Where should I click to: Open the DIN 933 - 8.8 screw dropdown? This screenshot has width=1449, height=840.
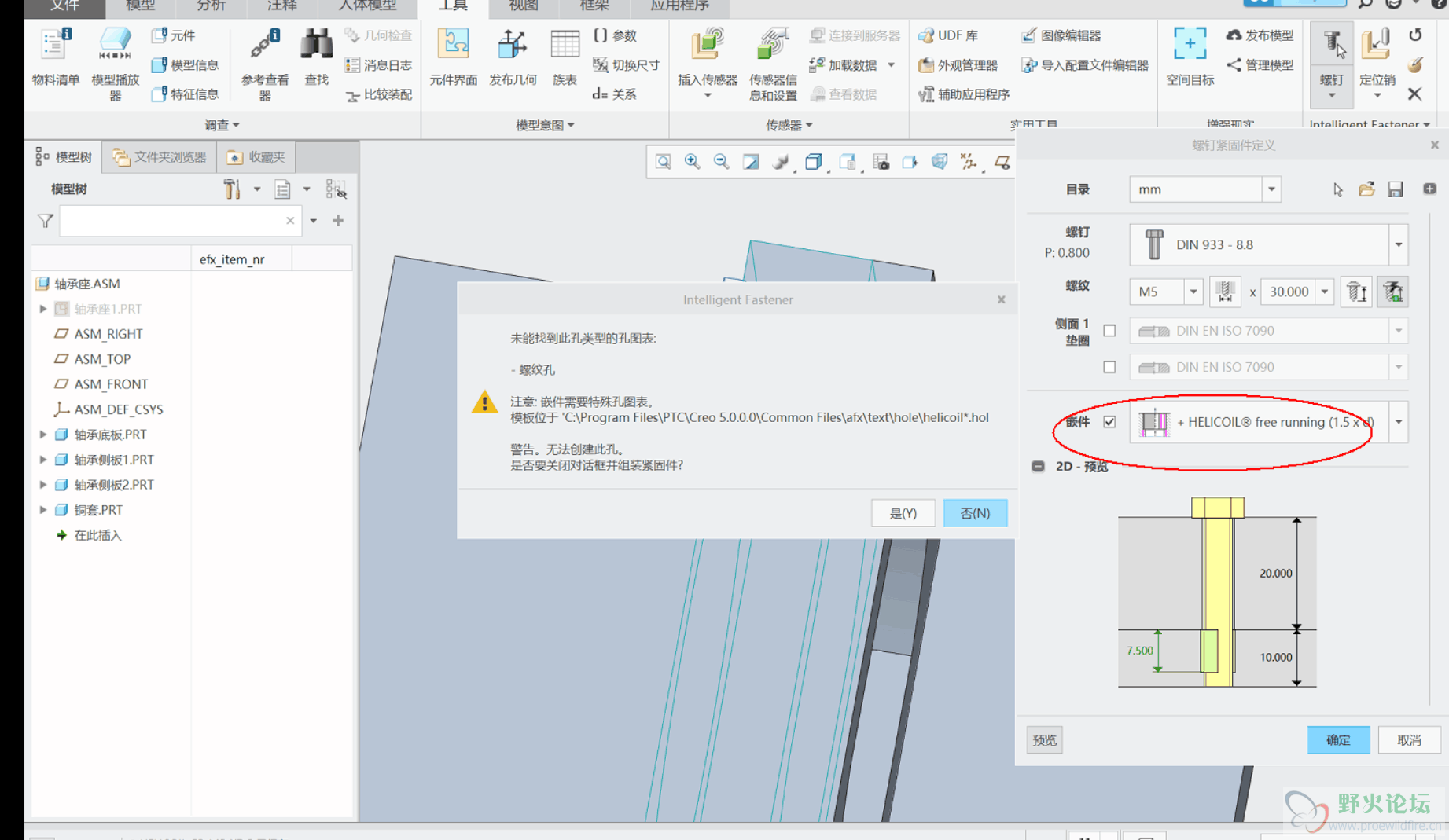point(1399,244)
